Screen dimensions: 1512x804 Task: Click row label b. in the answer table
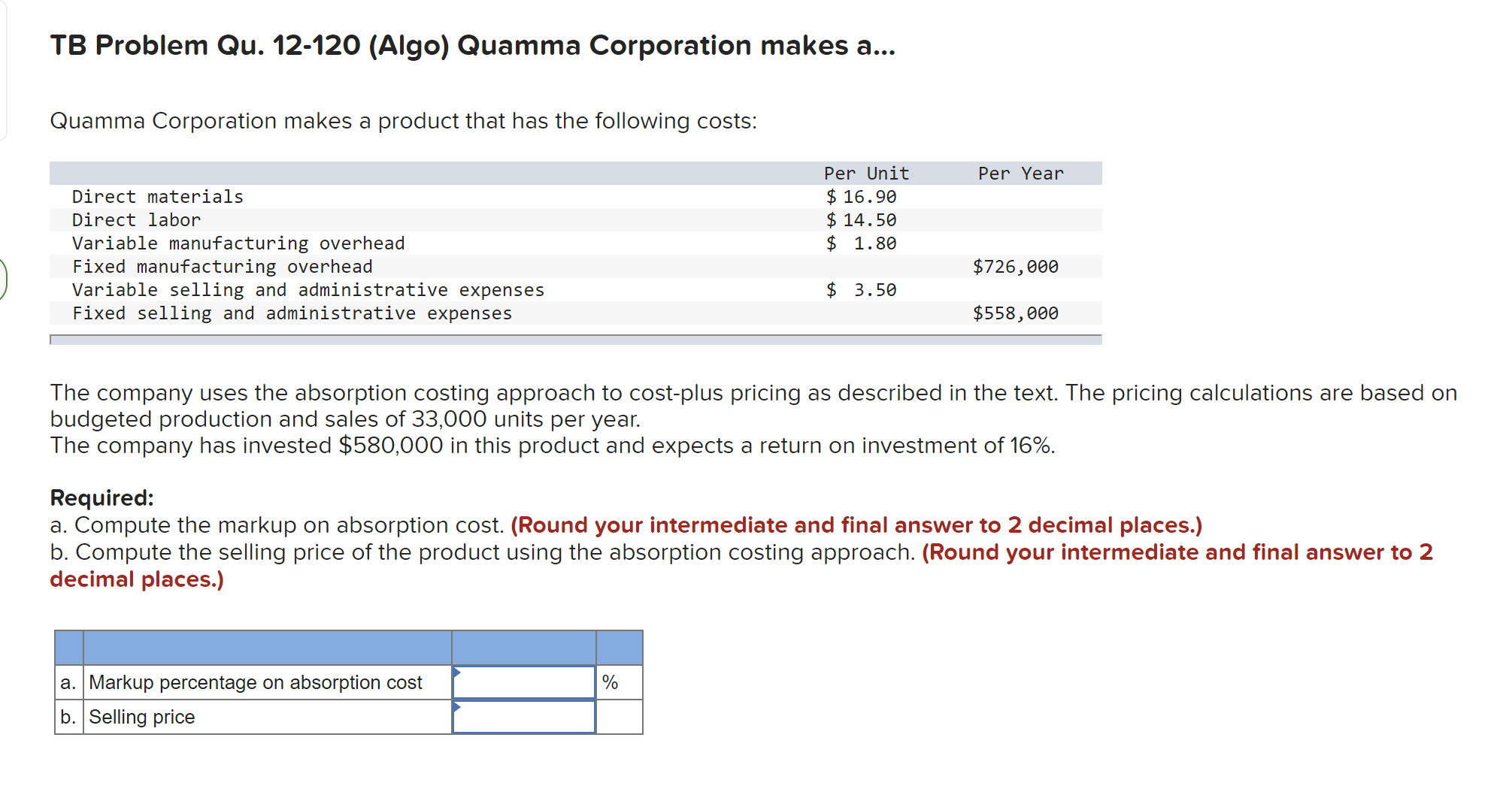(68, 716)
